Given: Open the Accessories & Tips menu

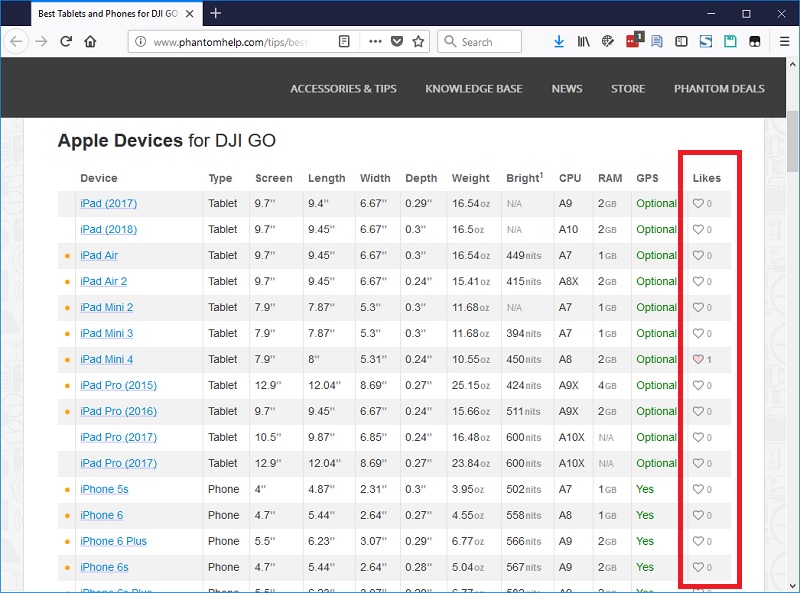Looking at the screenshot, I should [343, 89].
